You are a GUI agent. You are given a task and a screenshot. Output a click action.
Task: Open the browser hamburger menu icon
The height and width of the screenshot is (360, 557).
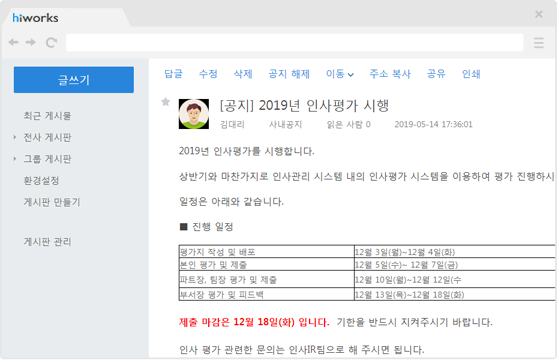[x=539, y=43]
